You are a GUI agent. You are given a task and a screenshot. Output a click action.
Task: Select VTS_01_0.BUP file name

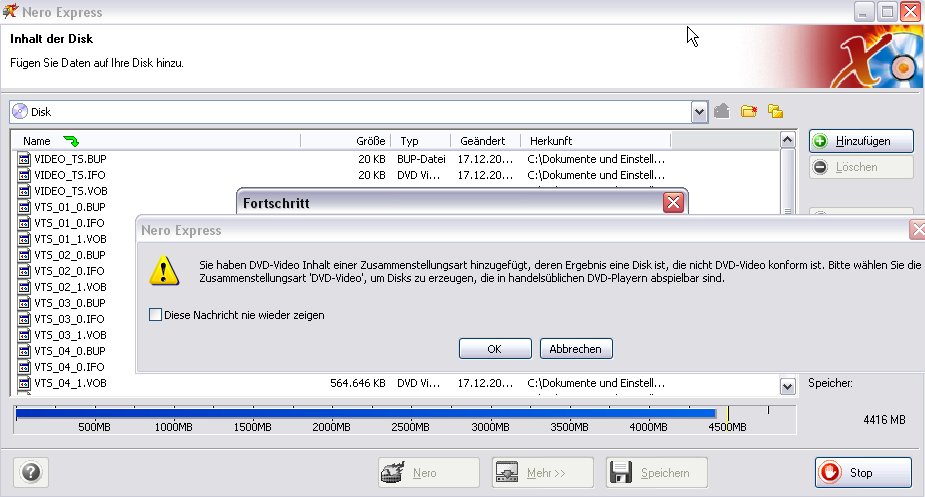pyautogui.click(x=70, y=207)
